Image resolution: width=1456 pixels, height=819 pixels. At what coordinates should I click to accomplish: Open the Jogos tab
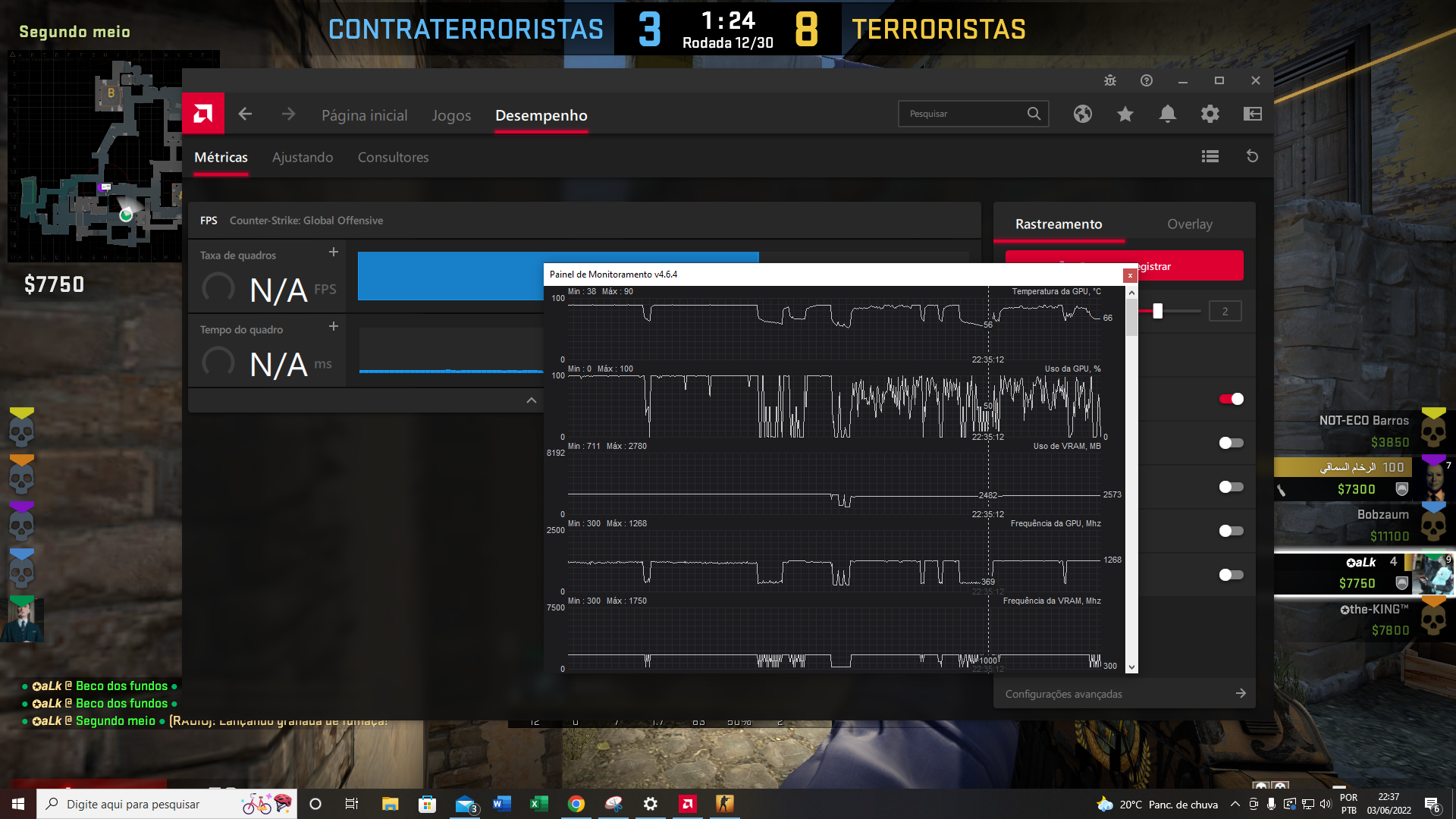click(x=451, y=115)
